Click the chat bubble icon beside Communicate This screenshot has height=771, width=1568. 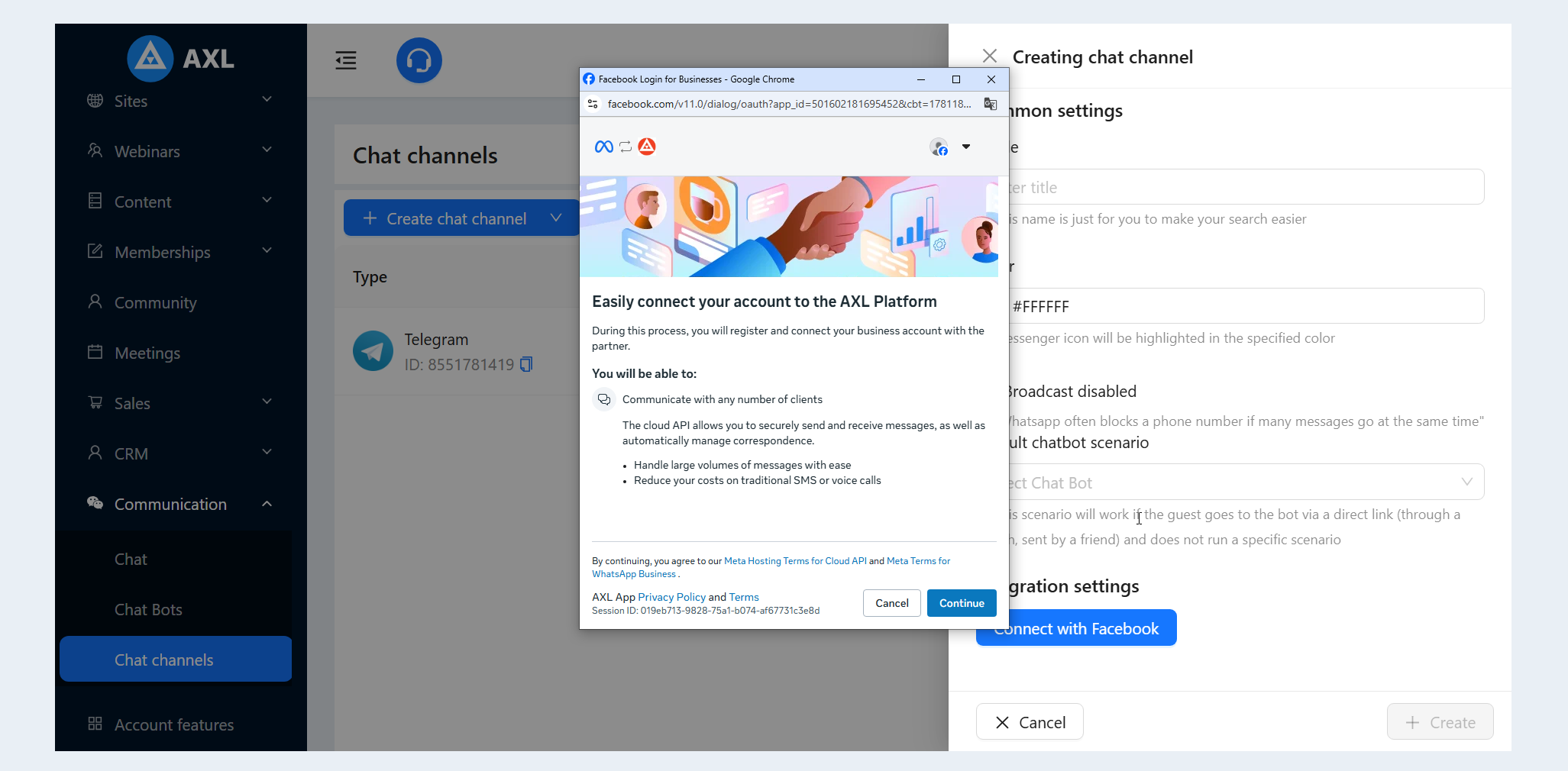[604, 399]
